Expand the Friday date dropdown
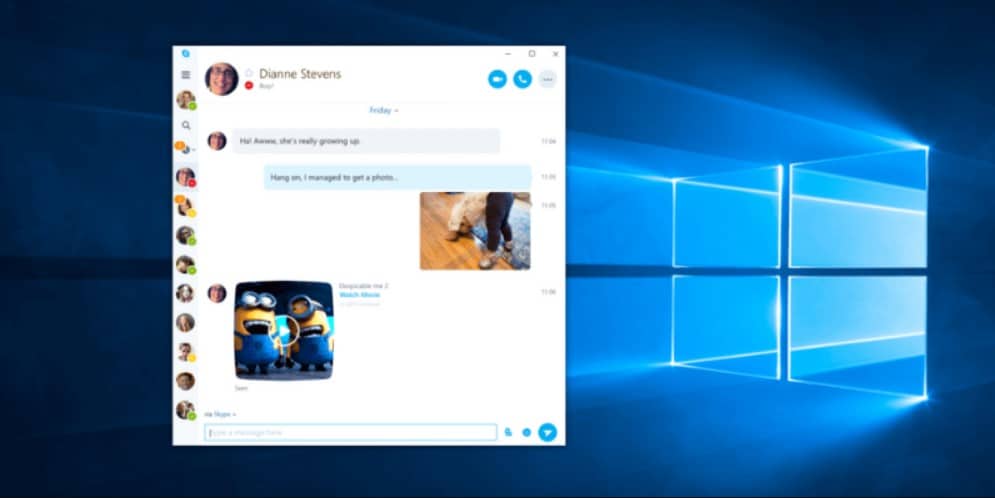The height and width of the screenshot is (498, 995). point(383,110)
